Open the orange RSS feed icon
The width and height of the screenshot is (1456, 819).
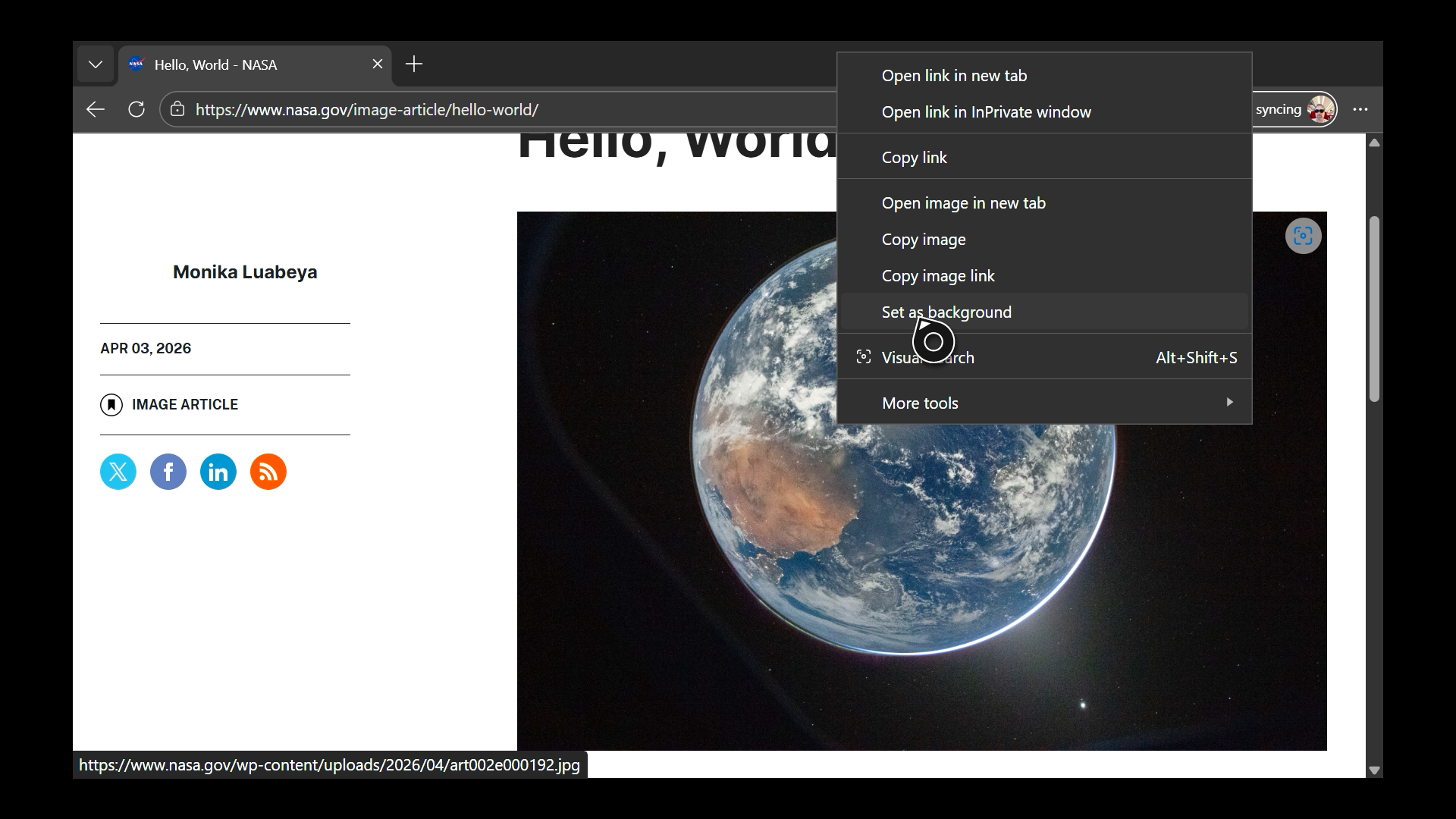268,472
